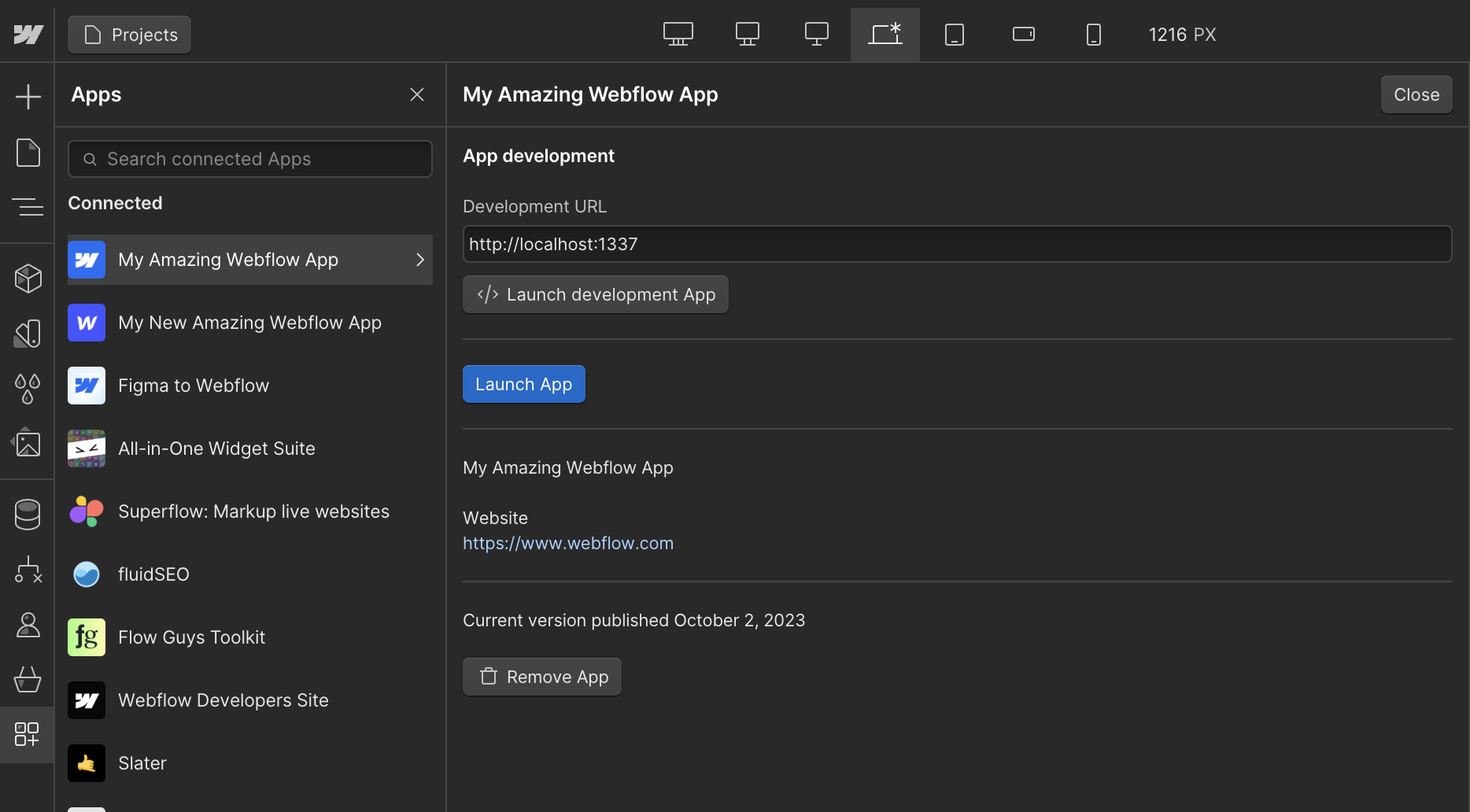Viewport: 1470px width, 812px height.
Task: Select Superflow: Markup live websites app
Action: click(253, 511)
